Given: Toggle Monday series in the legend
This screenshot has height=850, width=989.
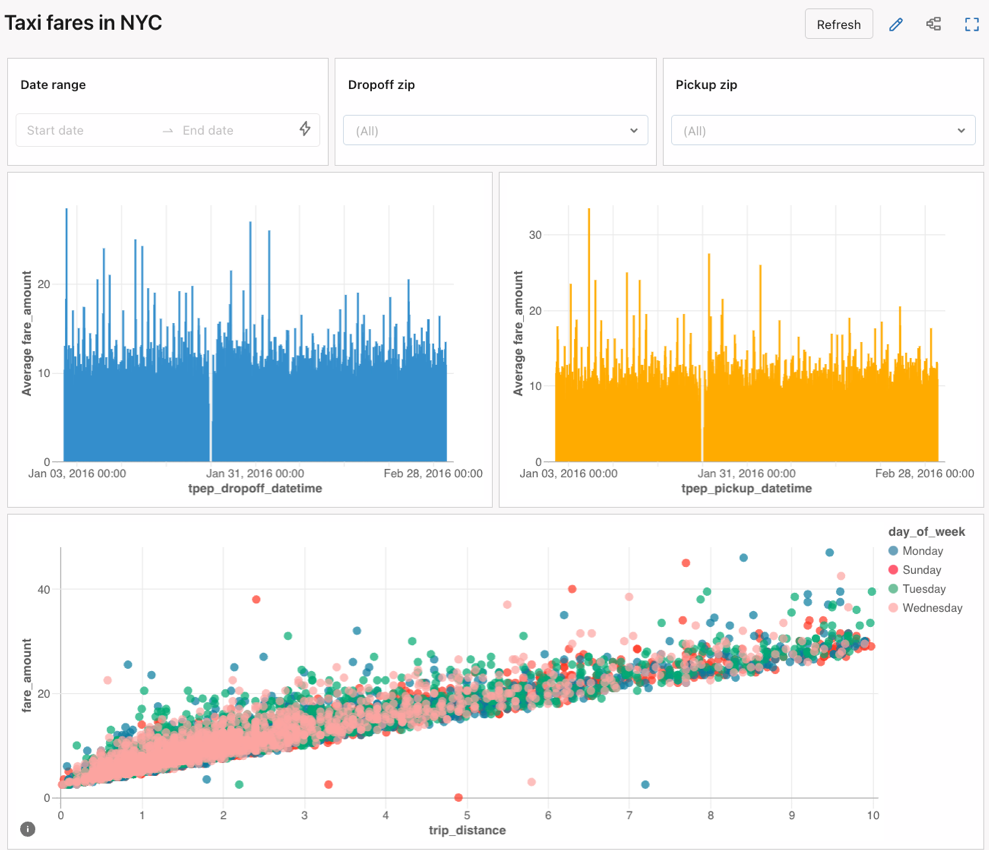Looking at the screenshot, I should pyautogui.click(x=922, y=551).
